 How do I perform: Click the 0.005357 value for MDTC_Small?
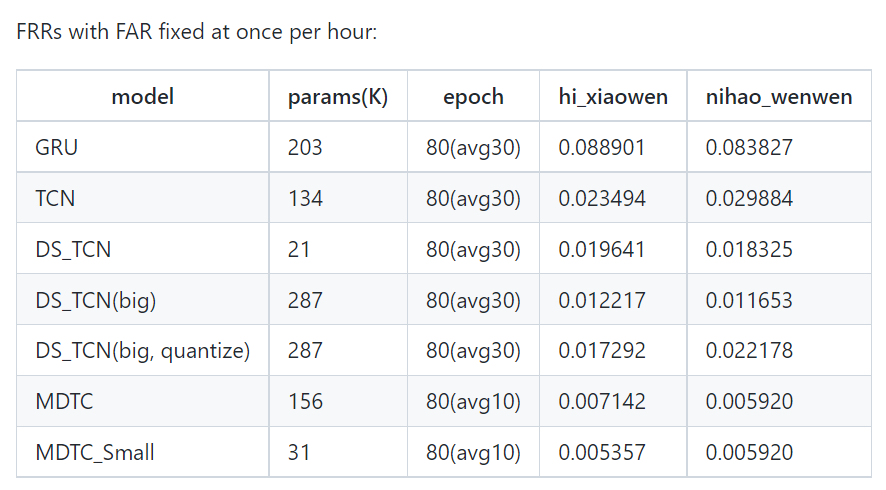point(602,453)
